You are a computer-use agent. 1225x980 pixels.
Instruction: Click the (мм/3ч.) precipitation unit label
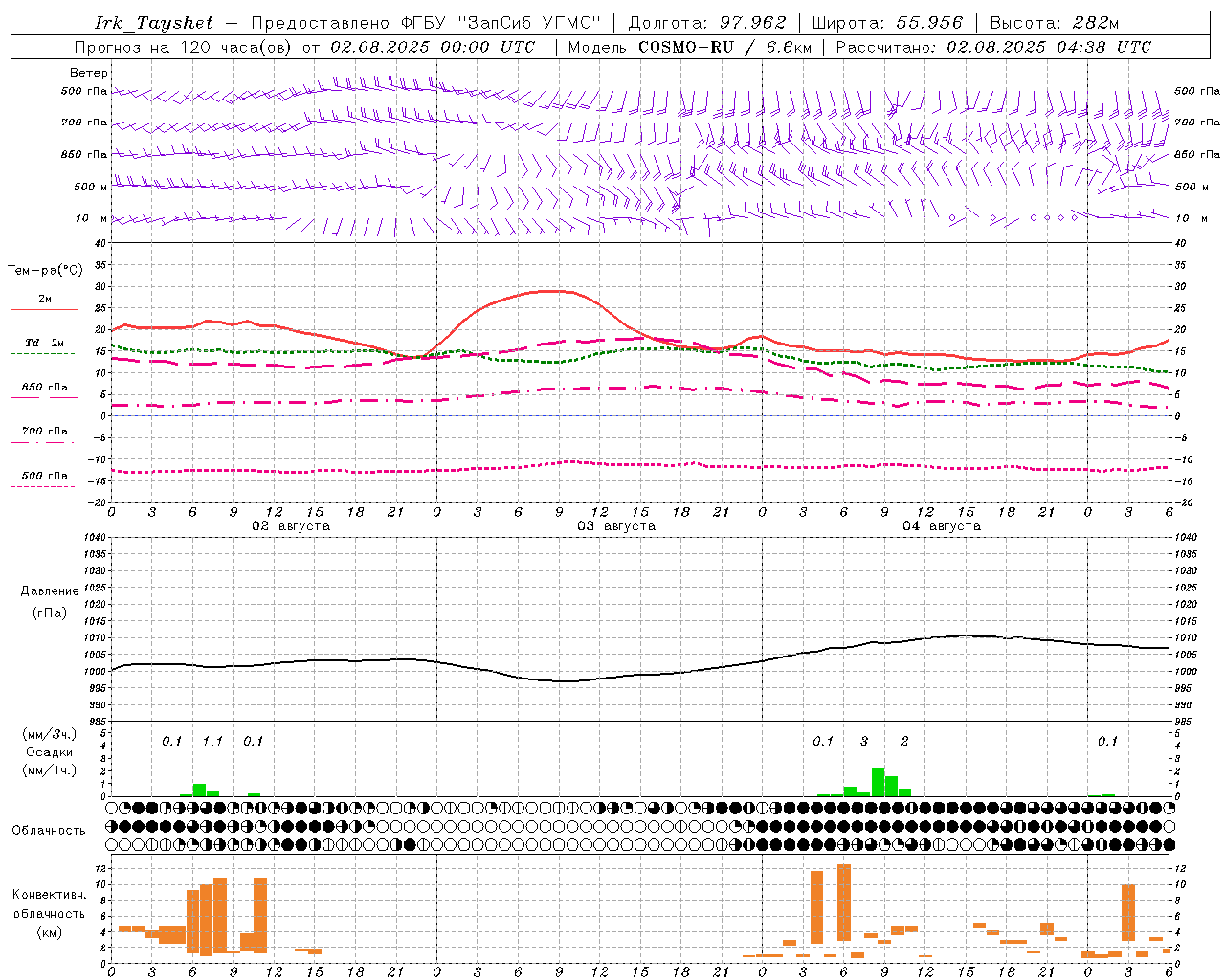(x=50, y=734)
